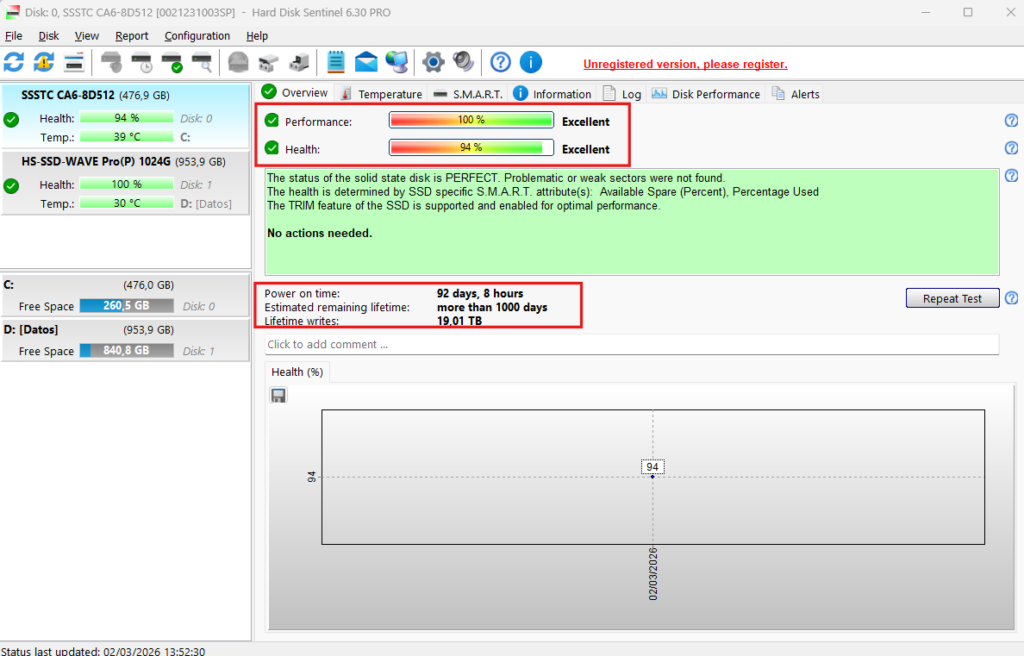Viewport: 1024px width, 656px height.
Task: Click the blue envelope email icon
Action: 366,62
